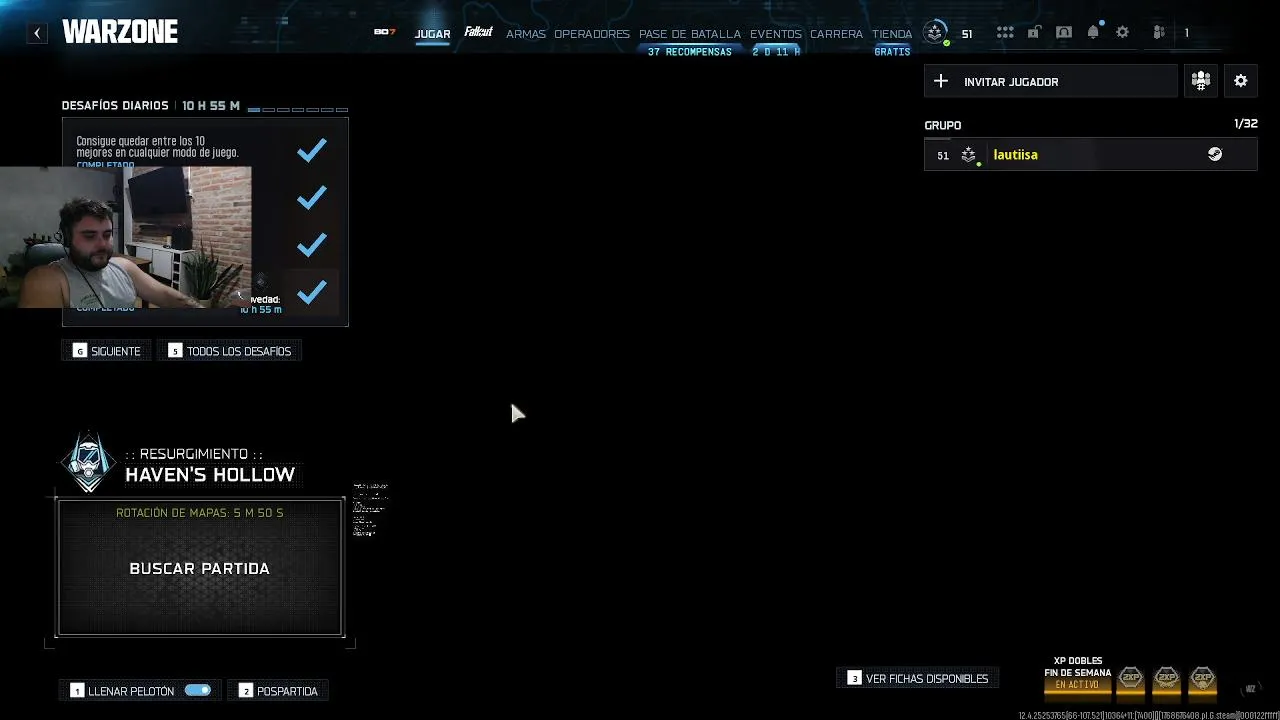1280x720 pixels.
Task: Click Siguiente challenge button
Action: click(107, 351)
